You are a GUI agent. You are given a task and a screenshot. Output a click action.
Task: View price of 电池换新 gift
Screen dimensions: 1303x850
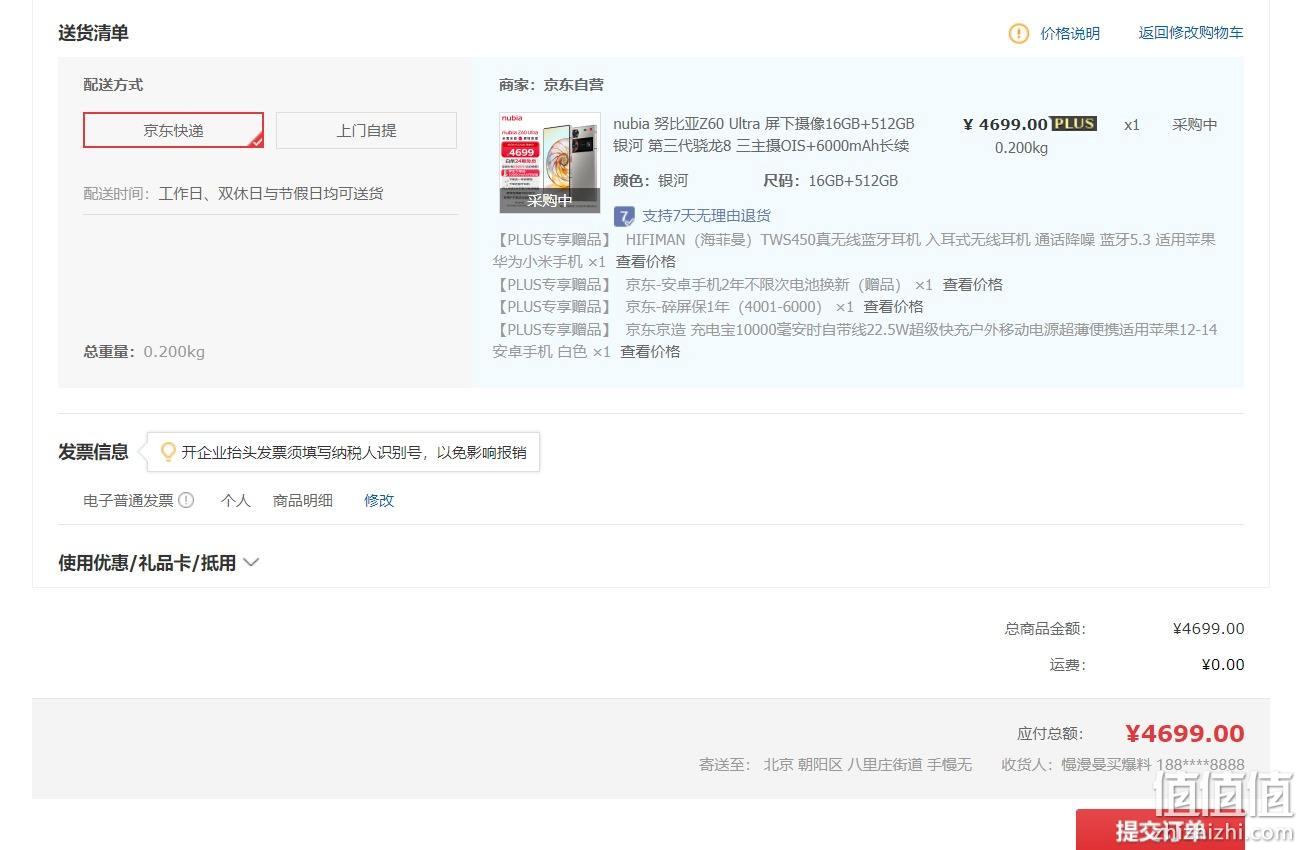pos(972,285)
